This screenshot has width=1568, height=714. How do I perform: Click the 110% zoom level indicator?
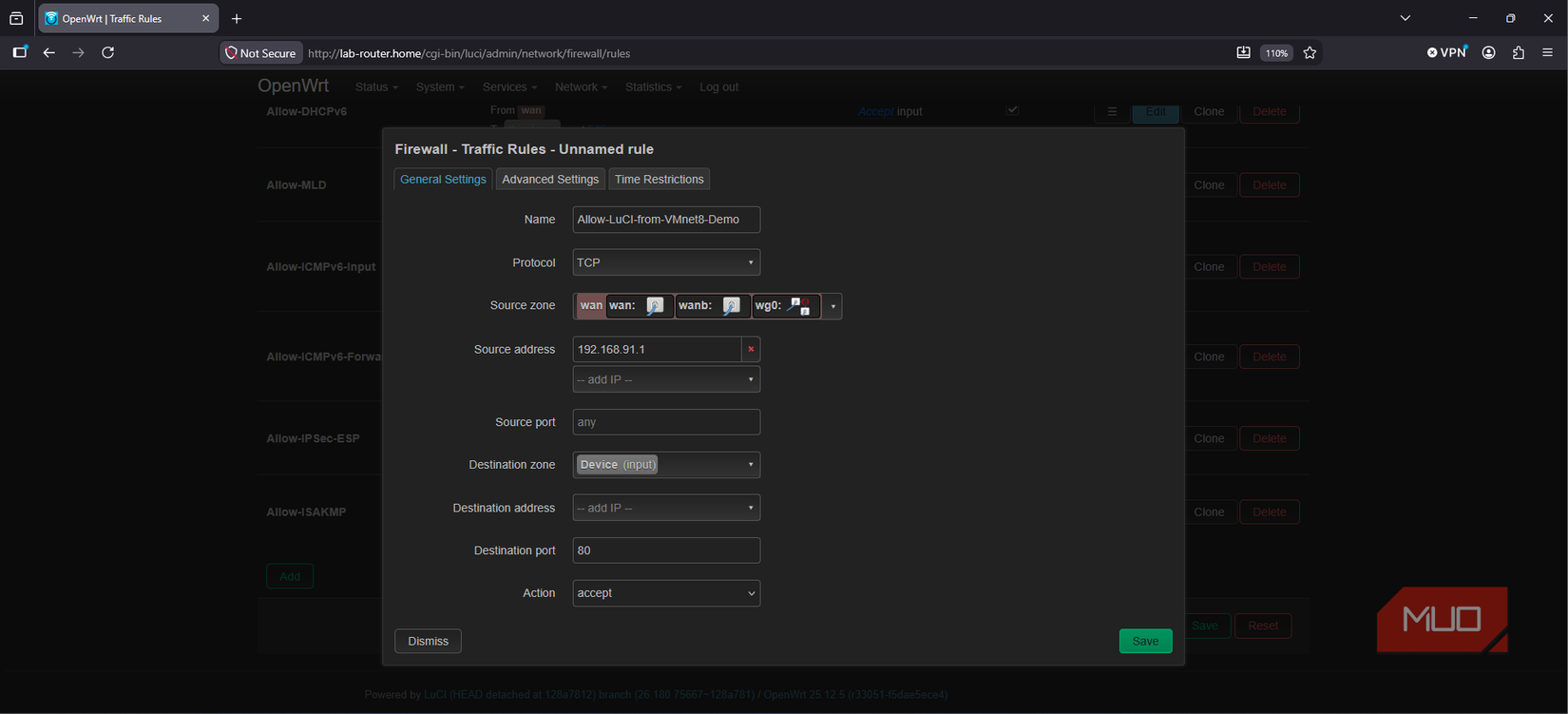pos(1276,53)
